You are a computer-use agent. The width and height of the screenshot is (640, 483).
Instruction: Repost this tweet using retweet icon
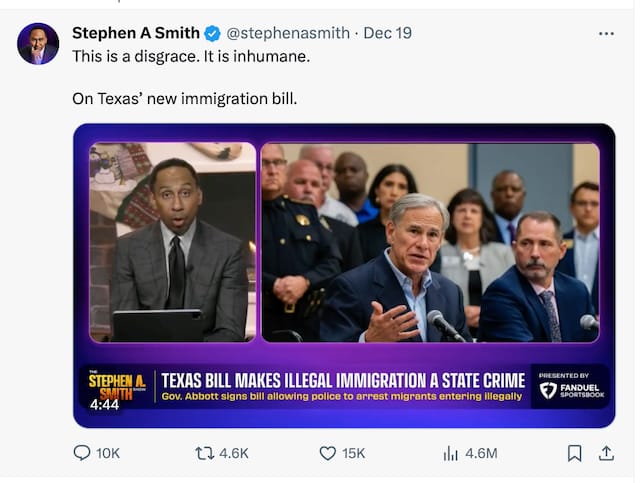point(203,453)
